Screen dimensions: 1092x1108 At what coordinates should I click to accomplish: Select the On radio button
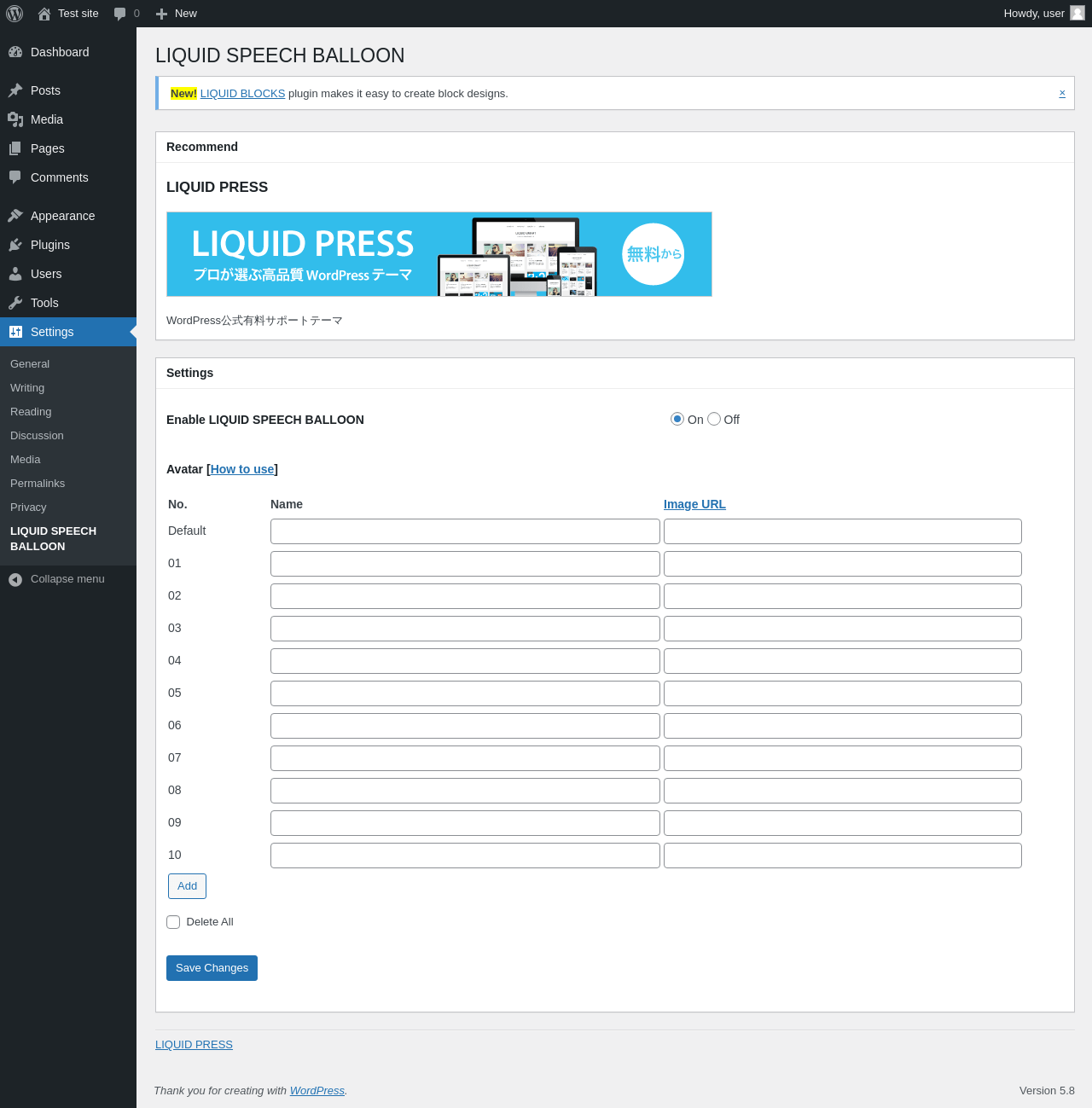pyautogui.click(x=677, y=419)
